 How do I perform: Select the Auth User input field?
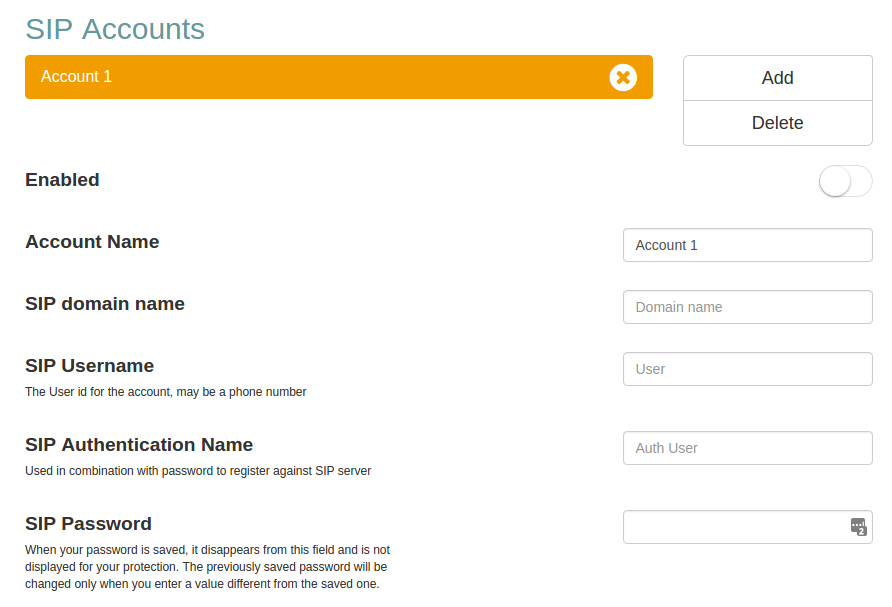747,448
